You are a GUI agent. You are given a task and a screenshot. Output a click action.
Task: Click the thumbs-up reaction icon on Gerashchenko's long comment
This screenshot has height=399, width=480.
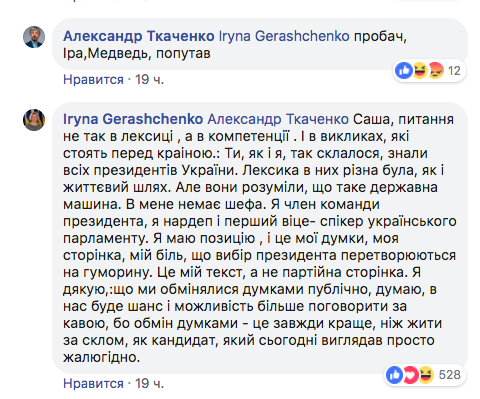tap(395, 375)
